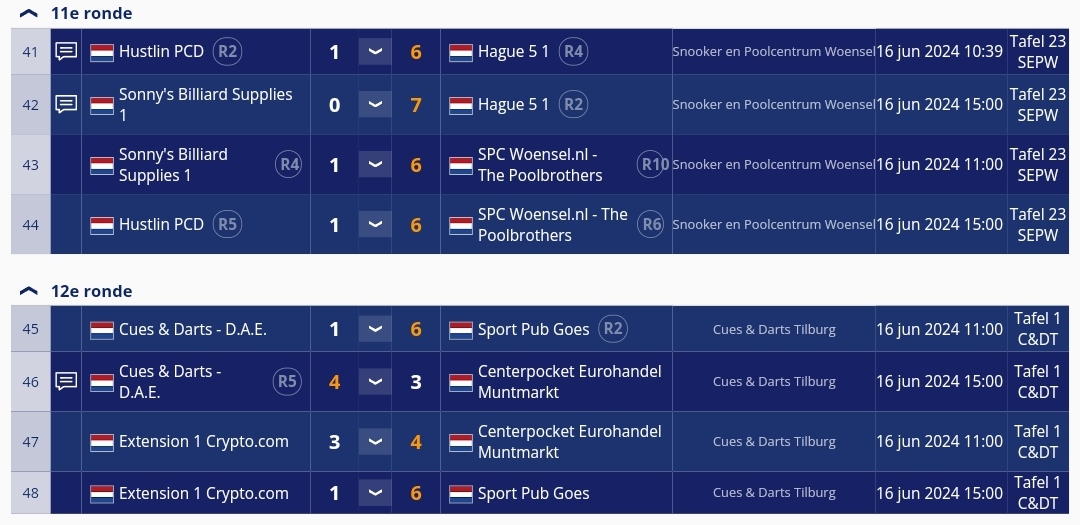
Task: Open Snooker en Poolcentrum Woensel venue in match 44
Action: [x=773, y=225]
